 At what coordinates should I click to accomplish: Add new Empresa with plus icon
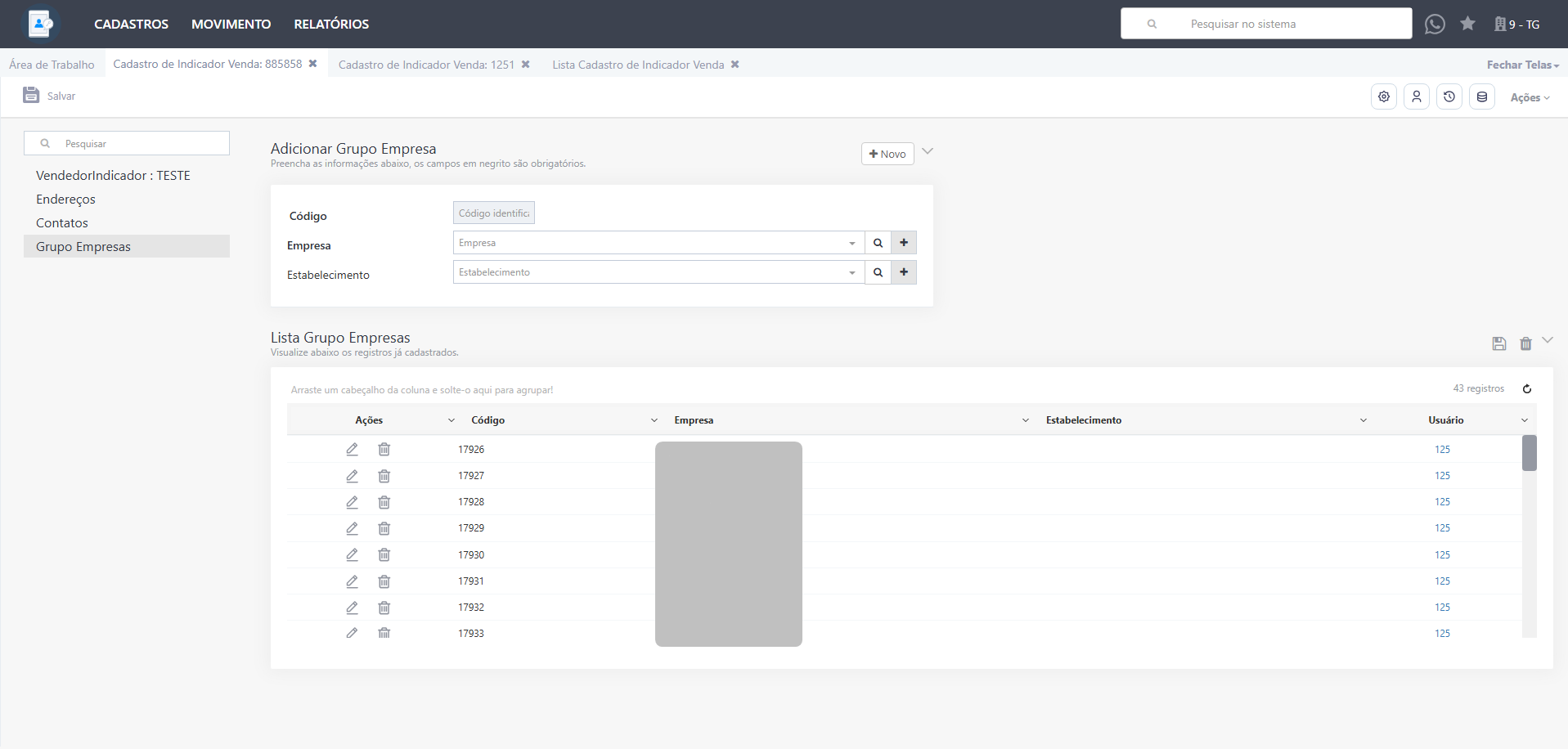point(904,243)
